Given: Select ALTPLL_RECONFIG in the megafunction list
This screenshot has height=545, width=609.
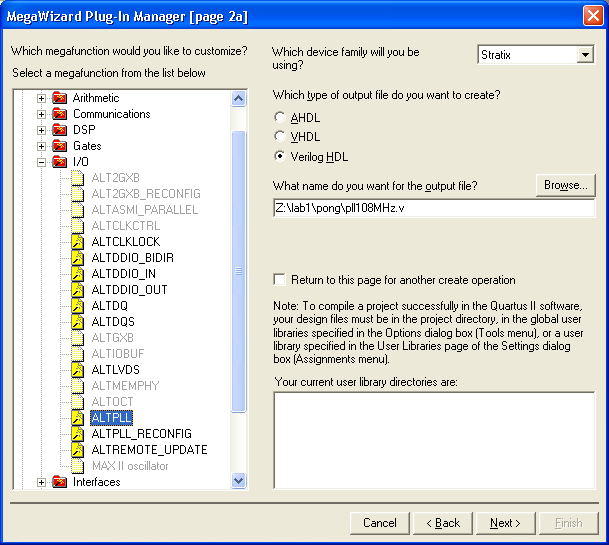Looking at the screenshot, I should [141, 434].
